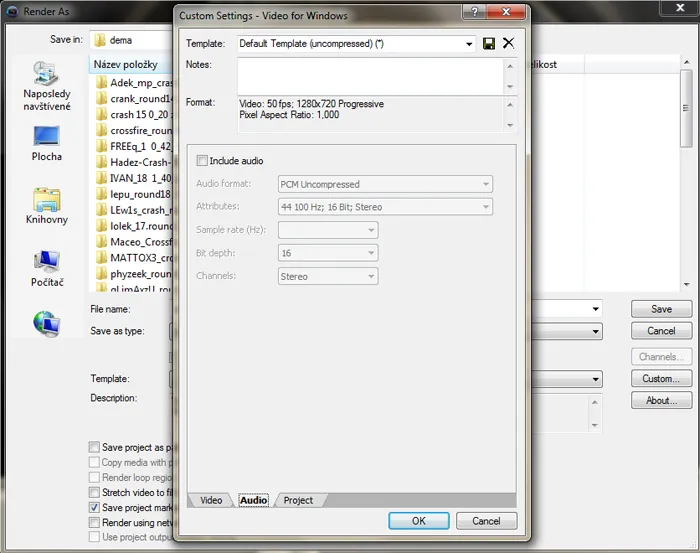The height and width of the screenshot is (553, 700).
Task: Select the Plocha desktop icon
Action: 46,142
